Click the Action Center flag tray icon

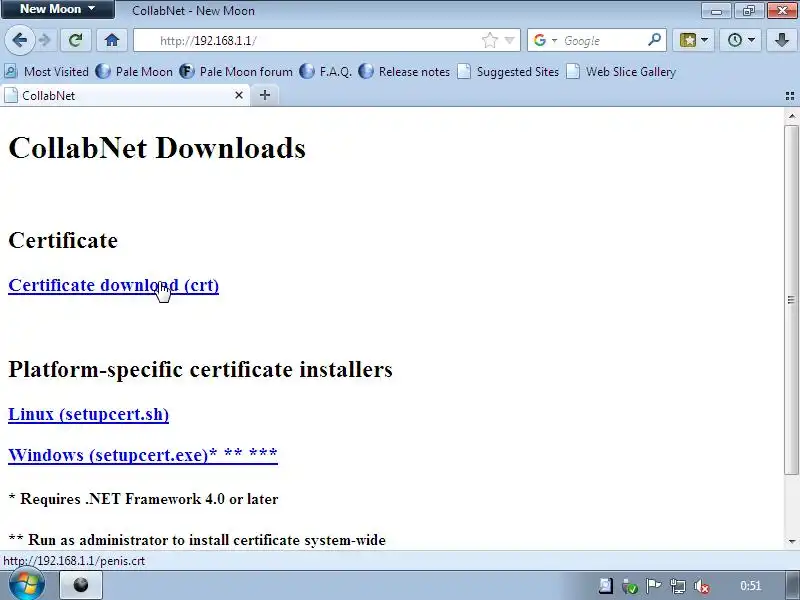(654, 586)
